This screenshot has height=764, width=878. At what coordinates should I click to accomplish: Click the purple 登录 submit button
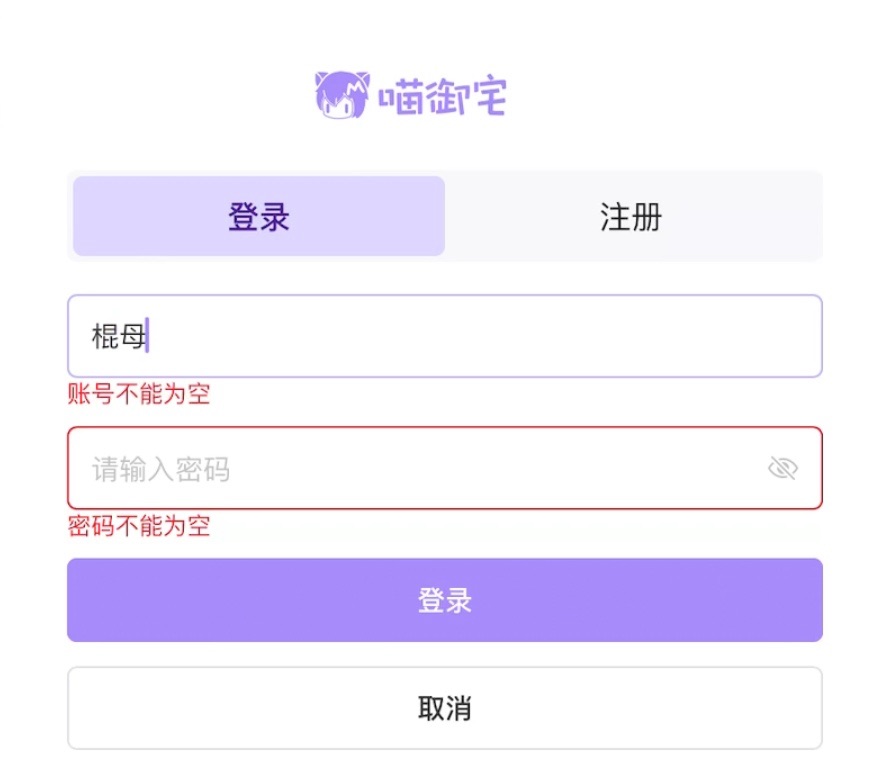(445, 600)
